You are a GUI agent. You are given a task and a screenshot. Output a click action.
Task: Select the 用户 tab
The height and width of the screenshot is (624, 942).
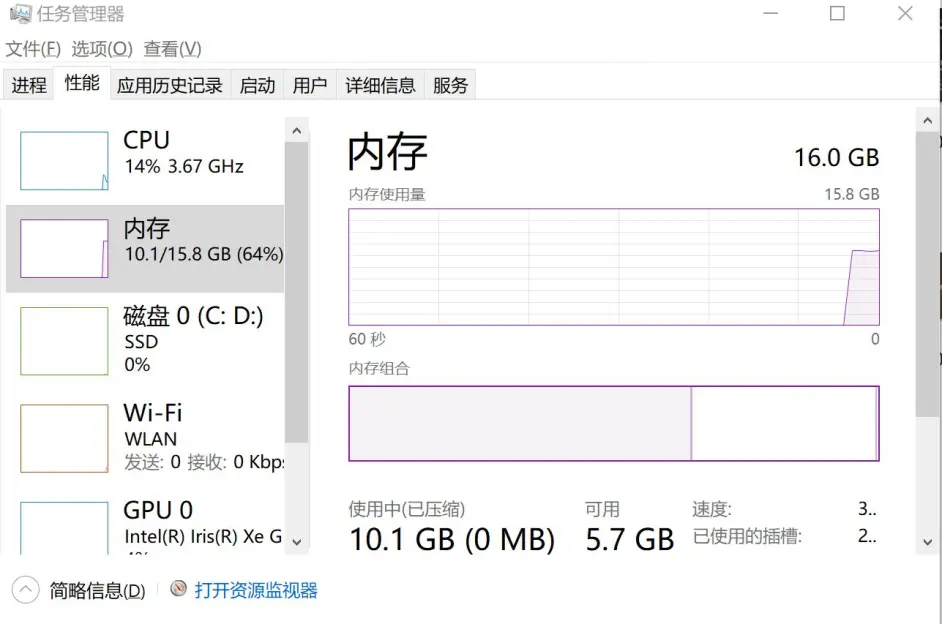pyautogui.click(x=309, y=84)
